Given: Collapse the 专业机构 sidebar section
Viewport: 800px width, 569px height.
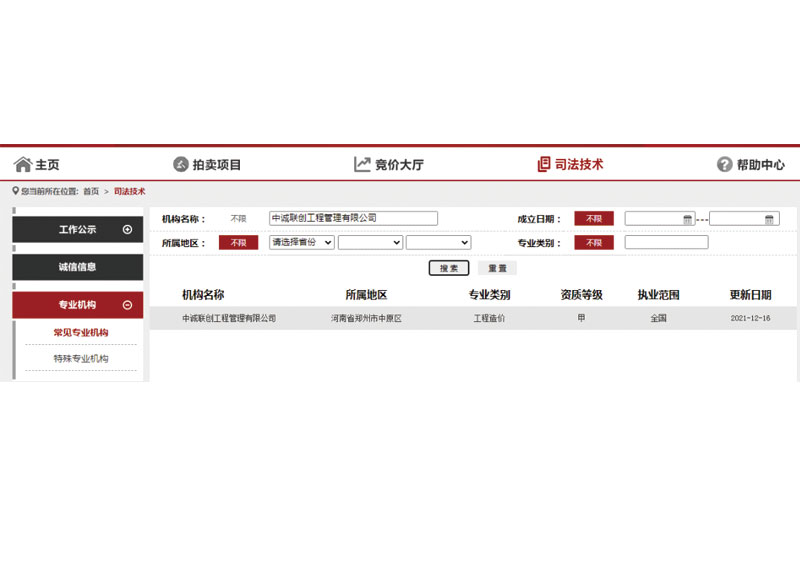Looking at the screenshot, I should [x=127, y=305].
